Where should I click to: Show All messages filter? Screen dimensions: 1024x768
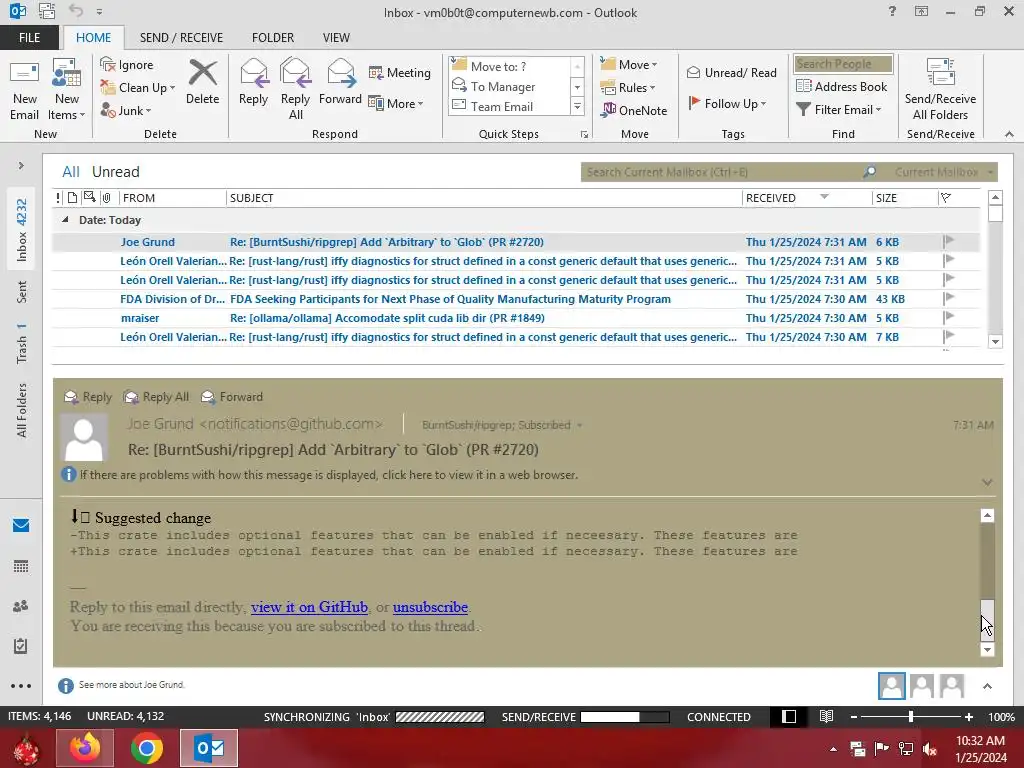71,172
